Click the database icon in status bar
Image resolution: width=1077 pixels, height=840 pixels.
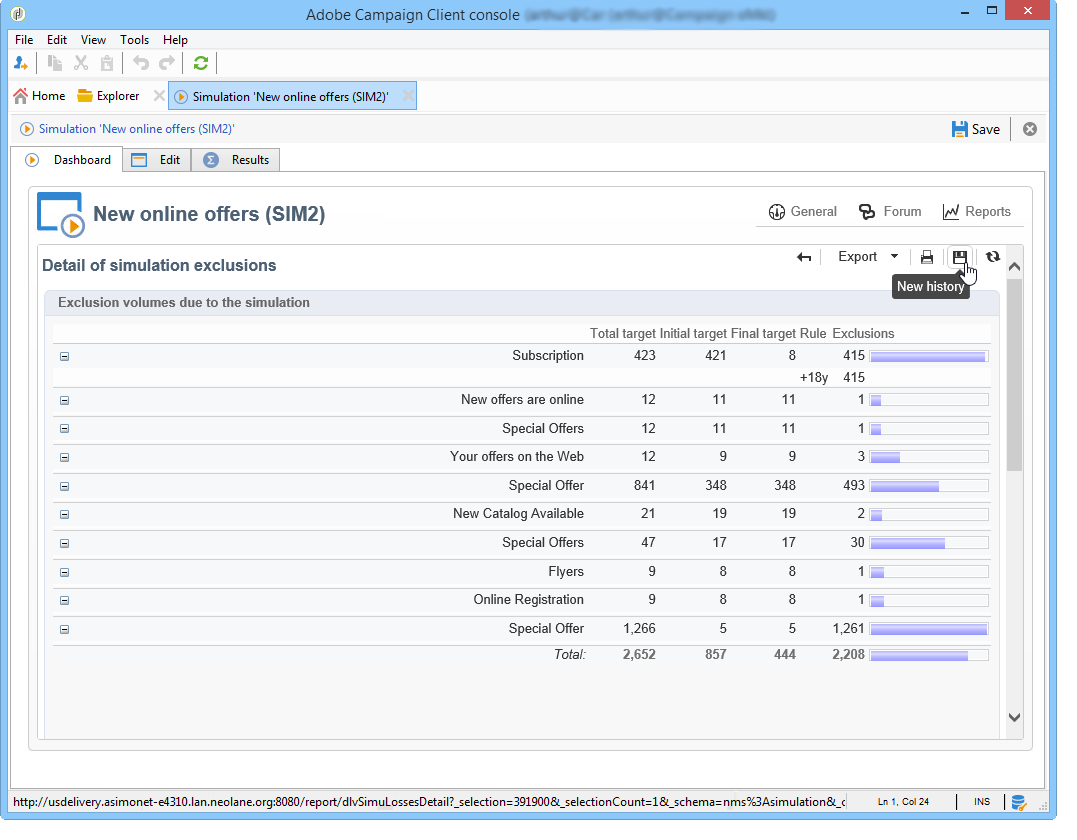[1019, 802]
